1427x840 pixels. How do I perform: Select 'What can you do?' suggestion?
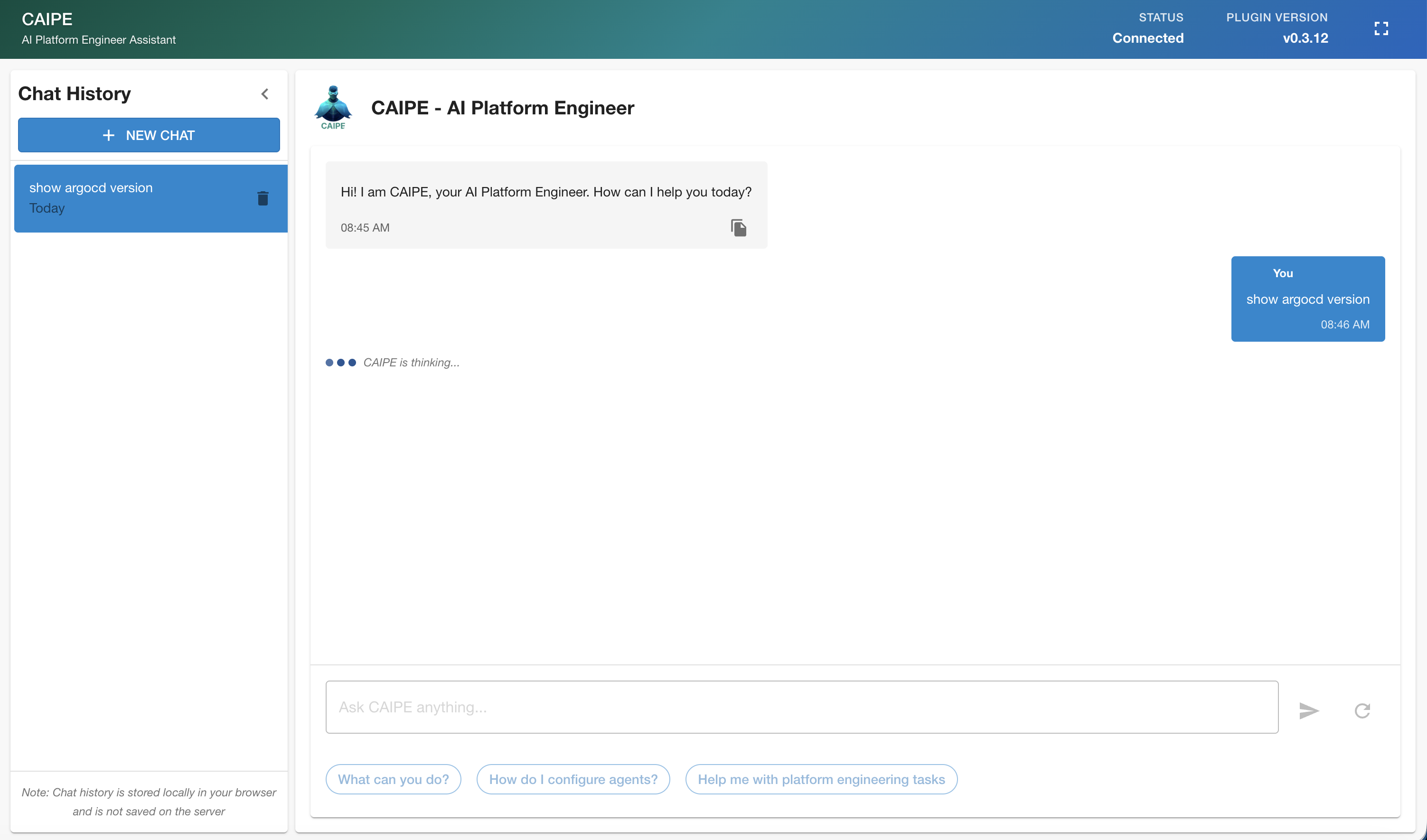pos(393,779)
